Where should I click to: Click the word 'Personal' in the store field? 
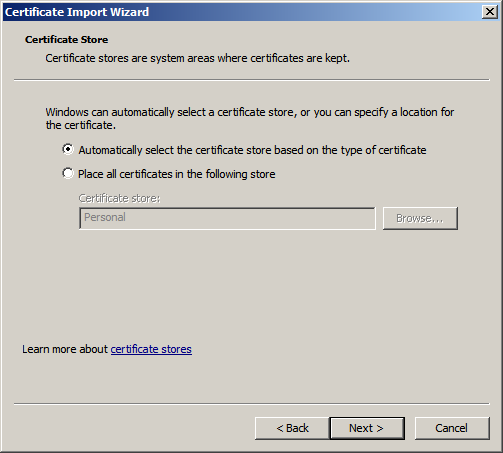click(x=105, y=217)
